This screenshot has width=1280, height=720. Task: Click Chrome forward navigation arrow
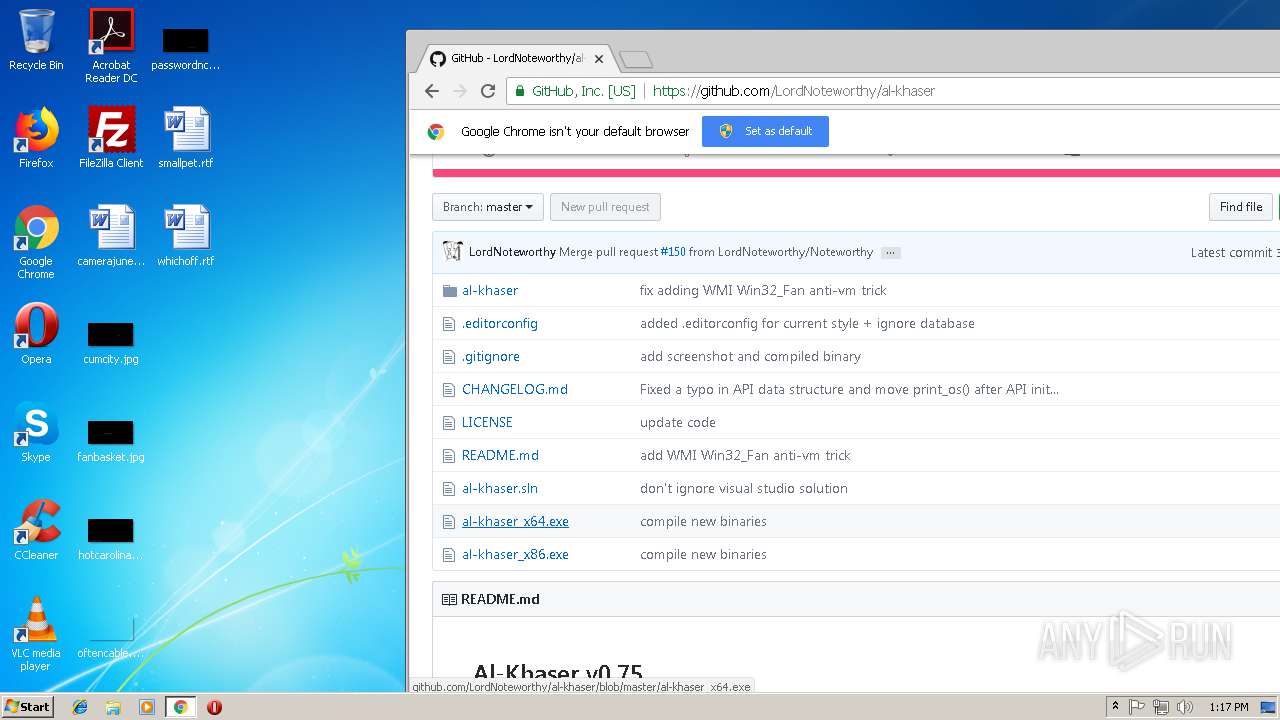coord(460,91)
